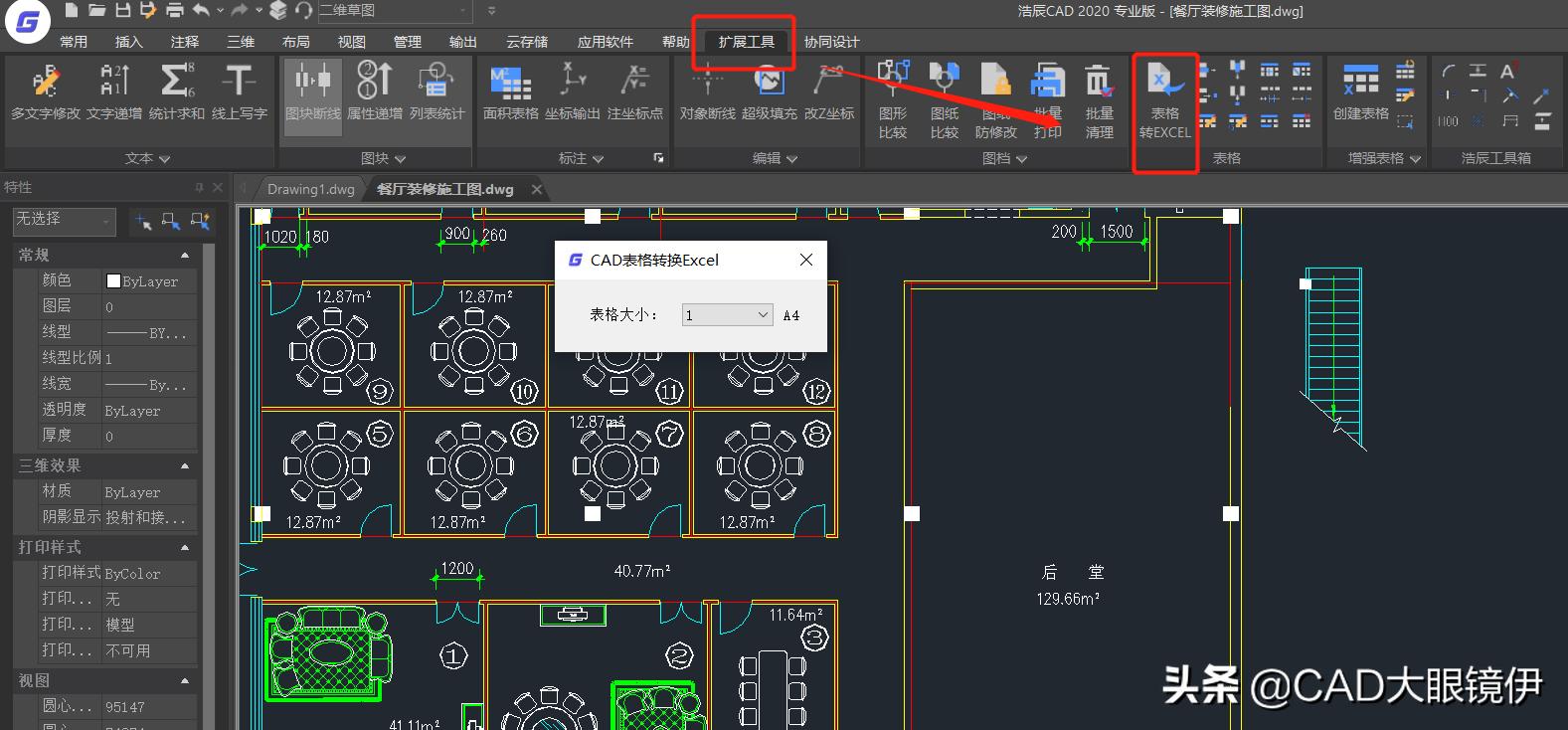Toggle the 图块断线 block break tool
The height and width of the screenshot is (730, 1568).
click(312, 92)
